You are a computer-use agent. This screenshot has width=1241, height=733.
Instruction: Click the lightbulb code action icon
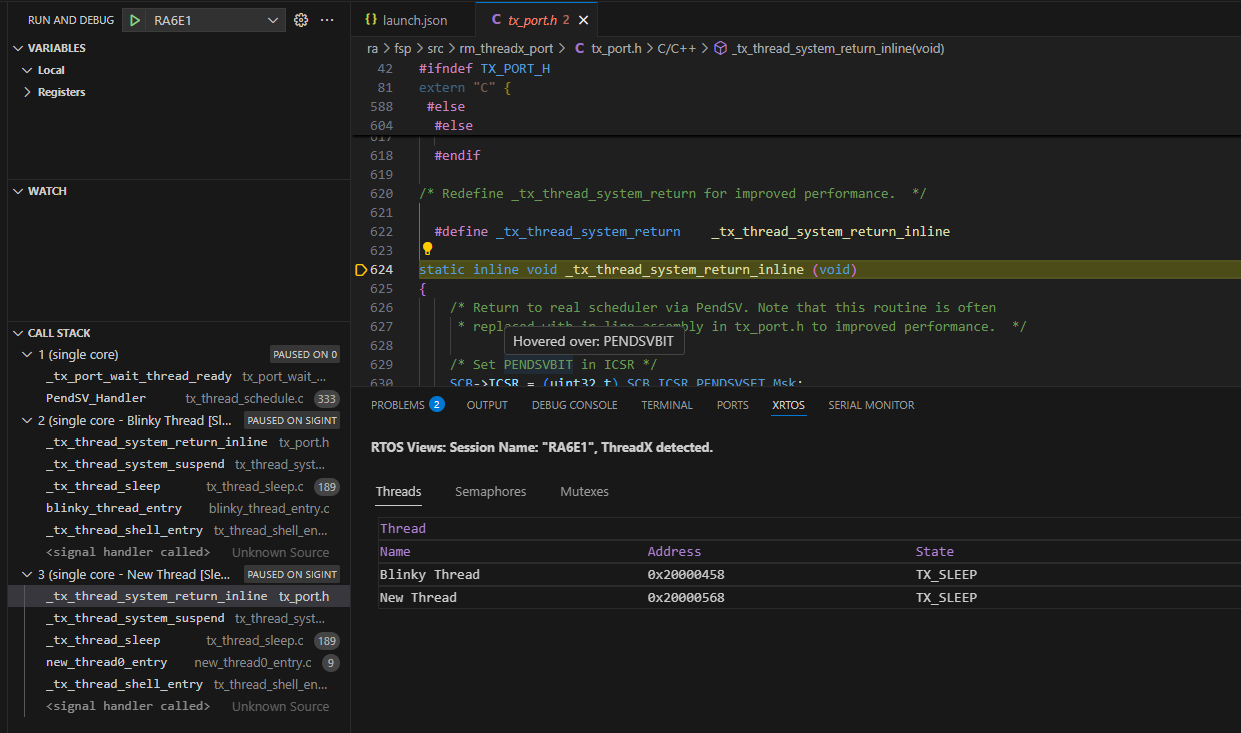(427, 249)
